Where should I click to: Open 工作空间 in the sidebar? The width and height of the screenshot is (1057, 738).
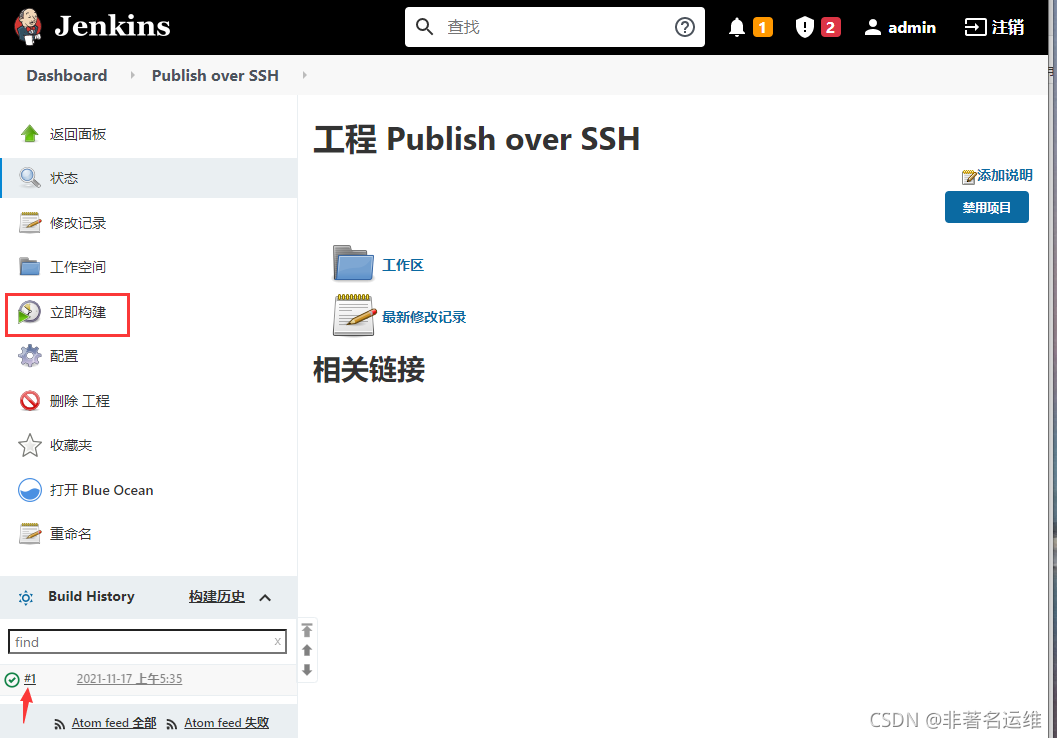point(78,267)
